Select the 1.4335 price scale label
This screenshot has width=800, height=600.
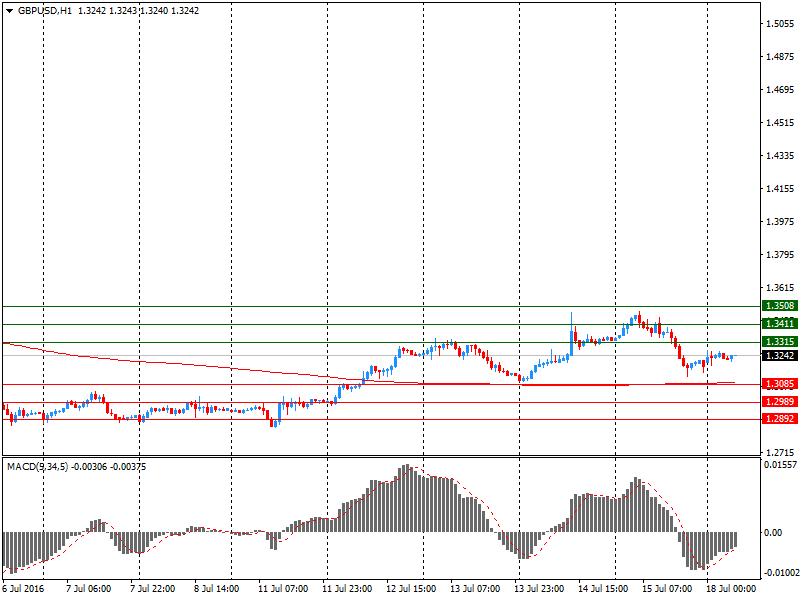(780, 156)
